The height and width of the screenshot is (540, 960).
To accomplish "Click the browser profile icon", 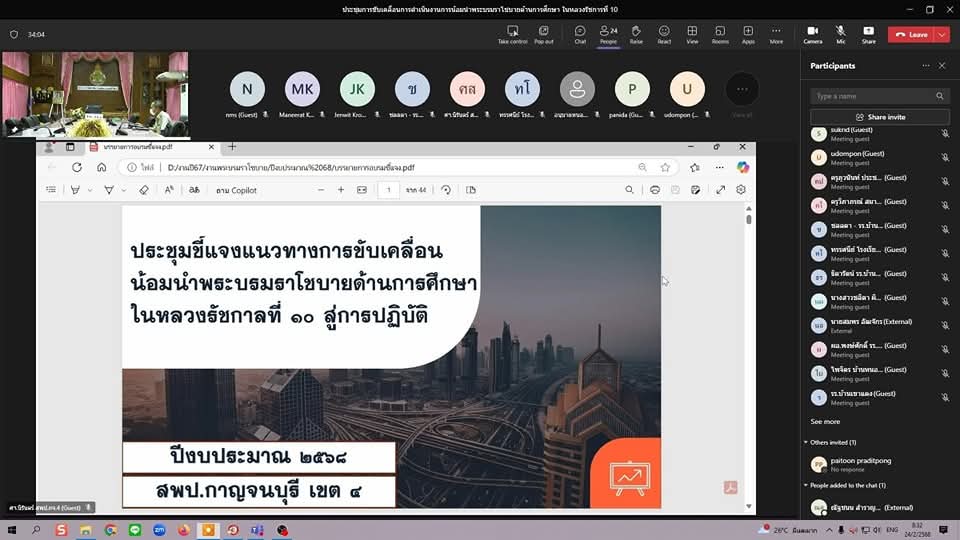I will 49,147.
